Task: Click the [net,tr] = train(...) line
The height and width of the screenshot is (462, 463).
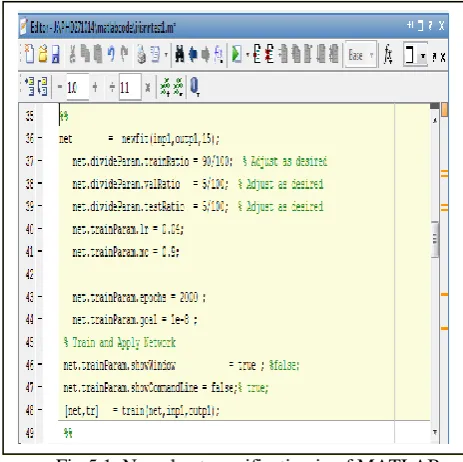Action: [142, 411]
